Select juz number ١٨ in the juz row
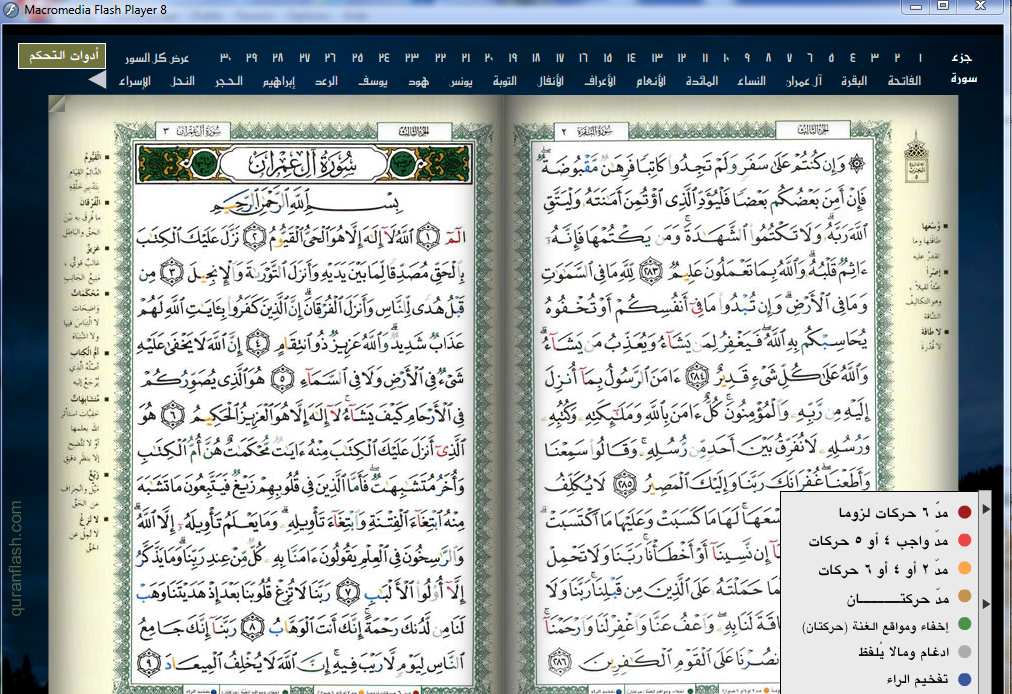This screenshot has height=694, width=1012. tap(536, 57)
